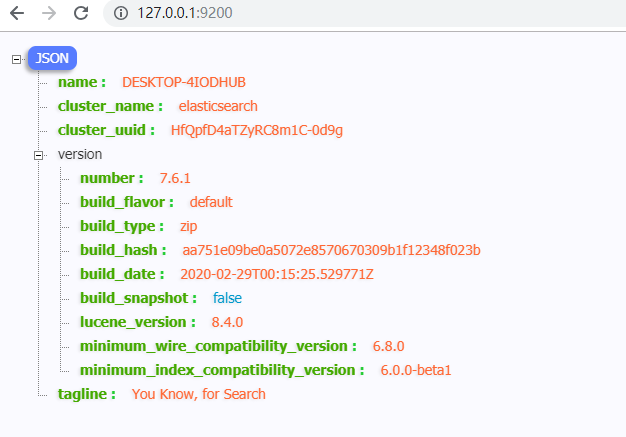The height and width of the screenshot is (437, 626).
Task: Click the 6.0.0-beta1 compatibility value
Action: click(416, 370)
